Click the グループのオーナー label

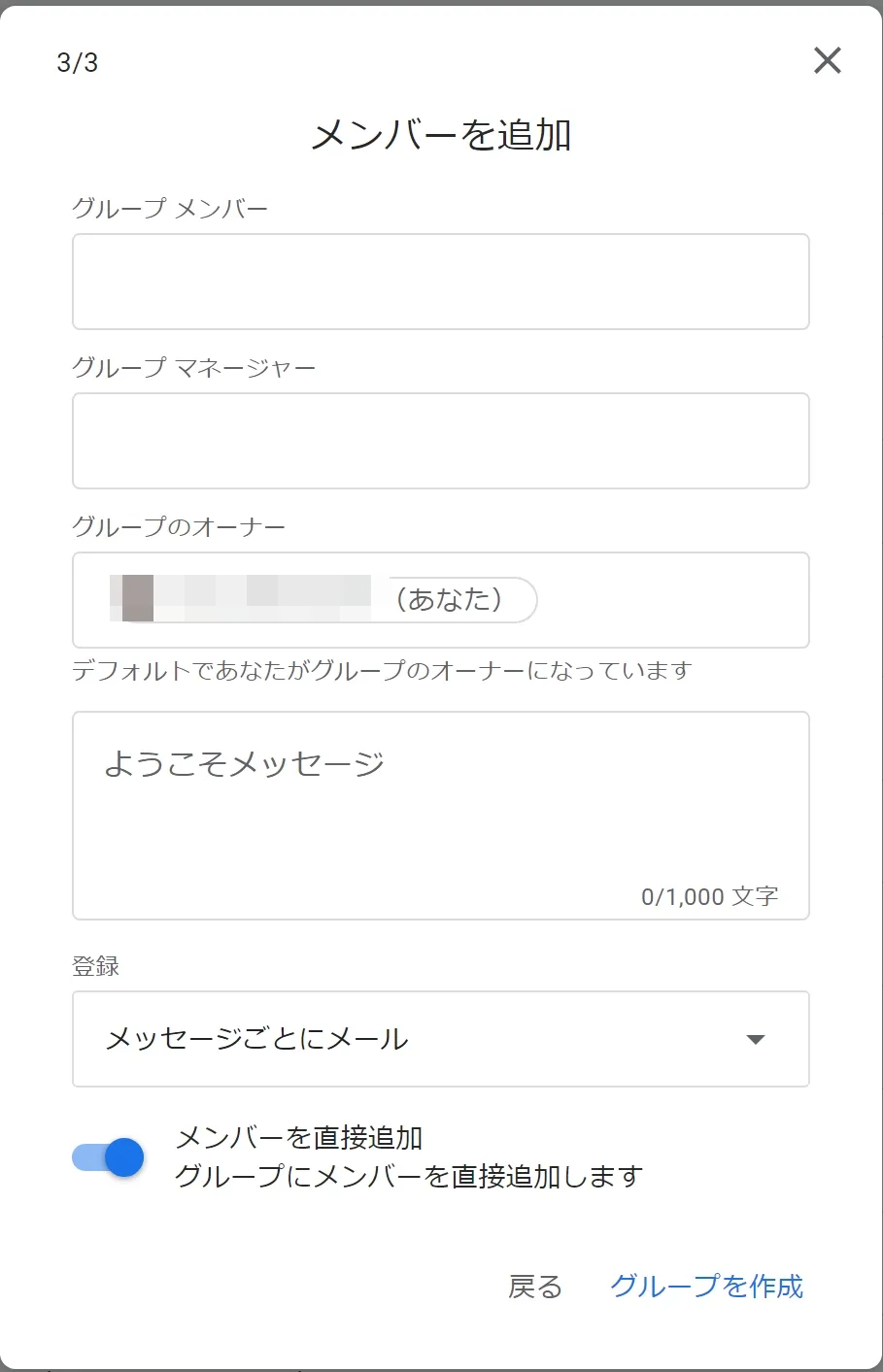click(x=179, y=527)
